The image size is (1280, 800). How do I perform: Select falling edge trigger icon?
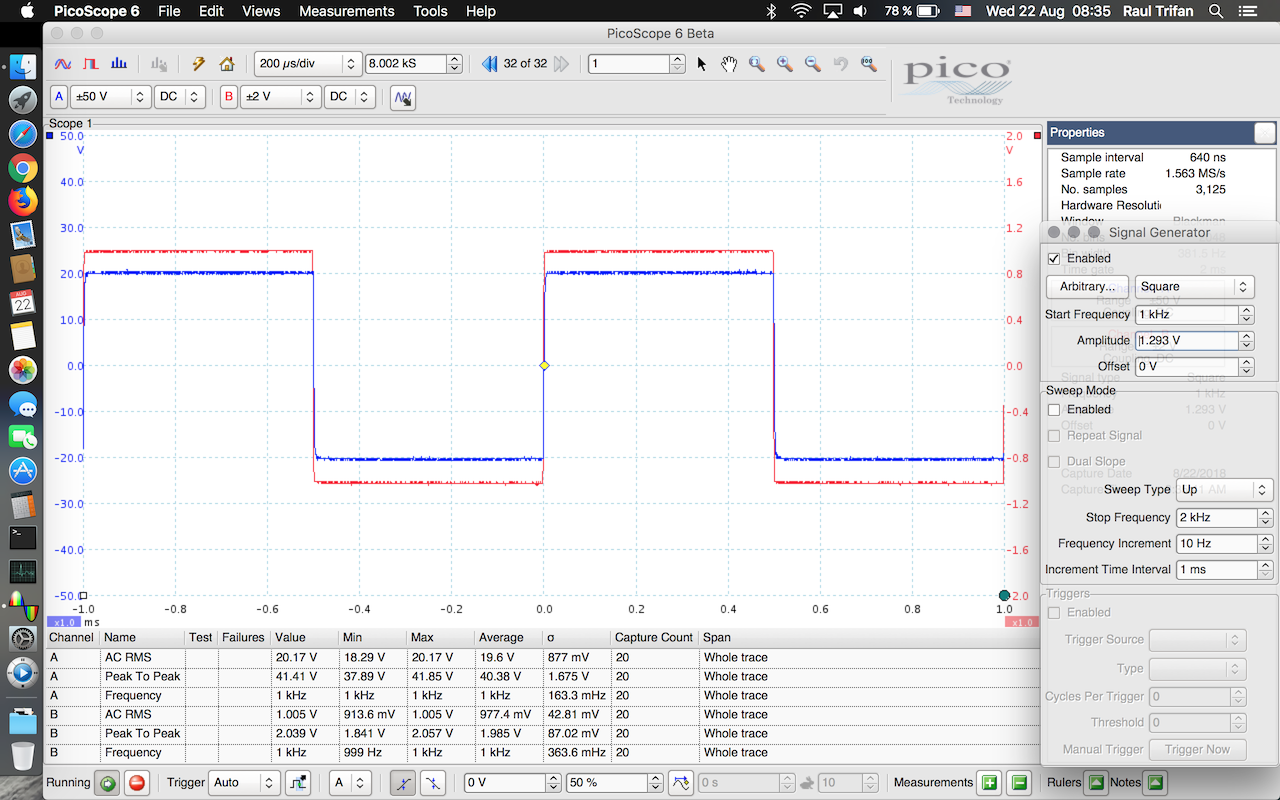pyautogui.click(x=432, y=783)
